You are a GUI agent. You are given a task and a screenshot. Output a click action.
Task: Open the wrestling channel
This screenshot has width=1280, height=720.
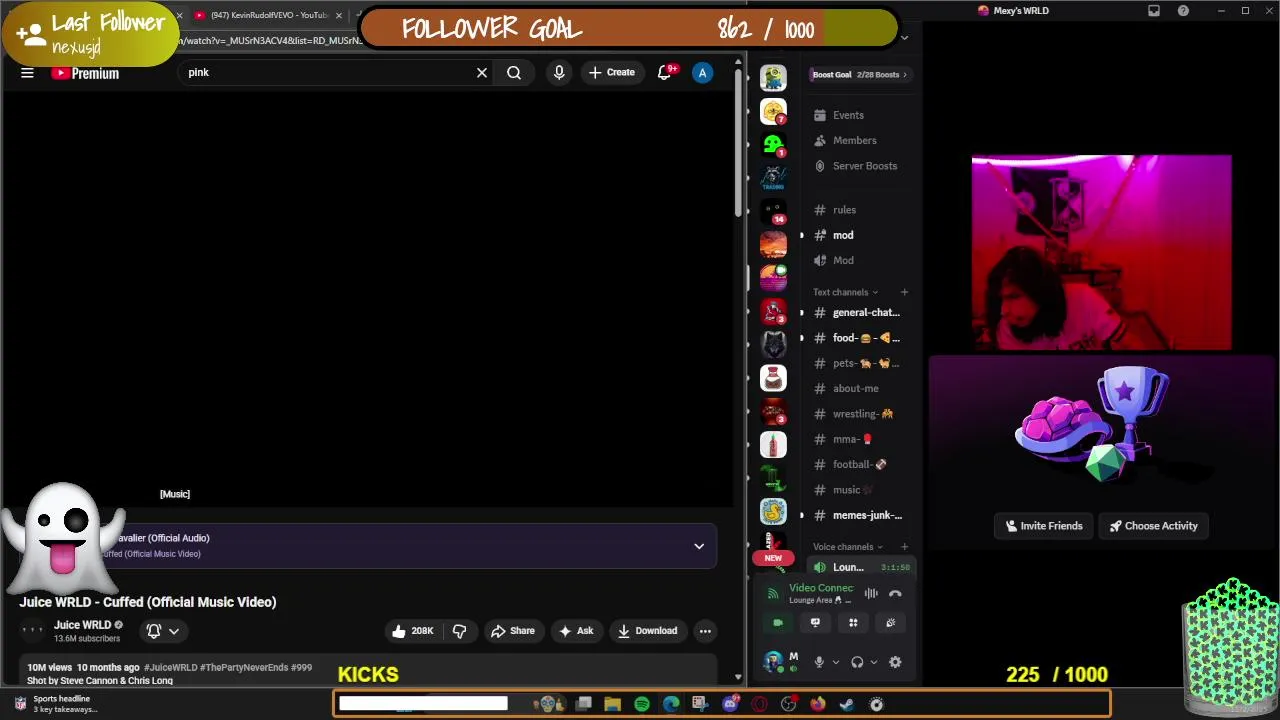pos(862,414)
